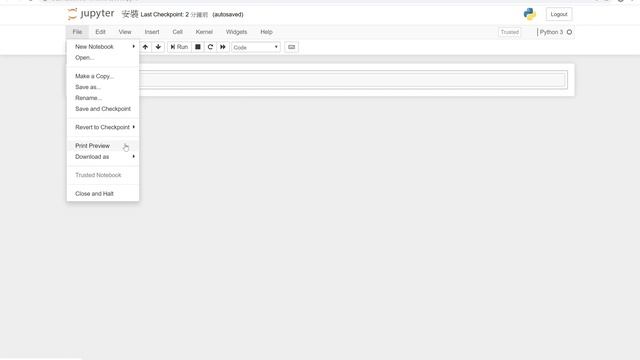Click inside the empty code cell

click(x=353, y=80)
